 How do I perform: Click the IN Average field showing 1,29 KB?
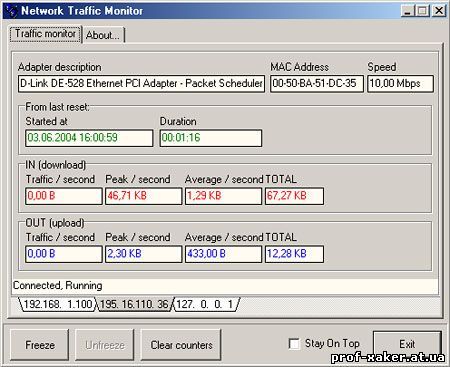[x=223, y=196]
